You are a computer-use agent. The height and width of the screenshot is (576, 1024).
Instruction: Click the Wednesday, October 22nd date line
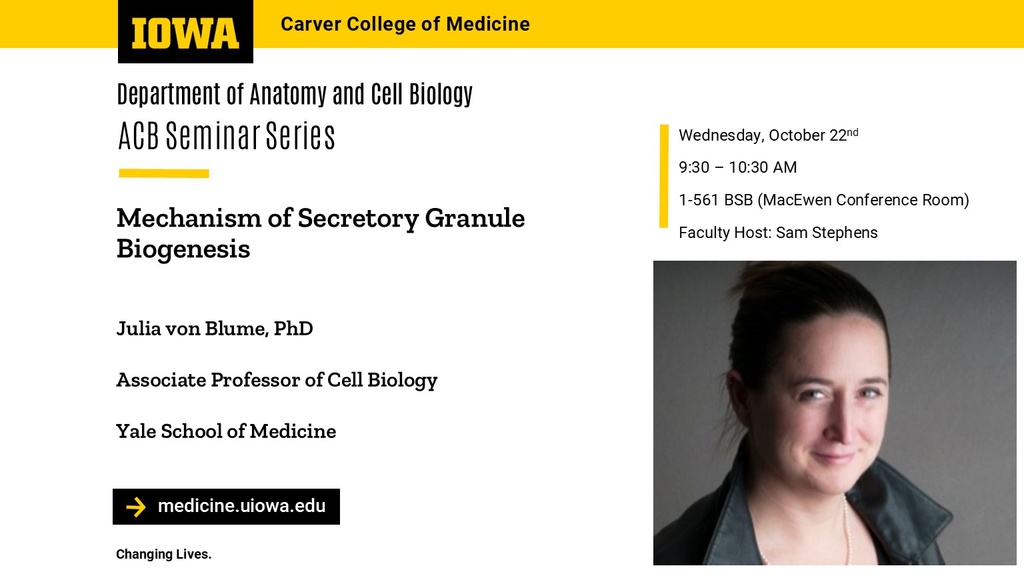(768, 135)
